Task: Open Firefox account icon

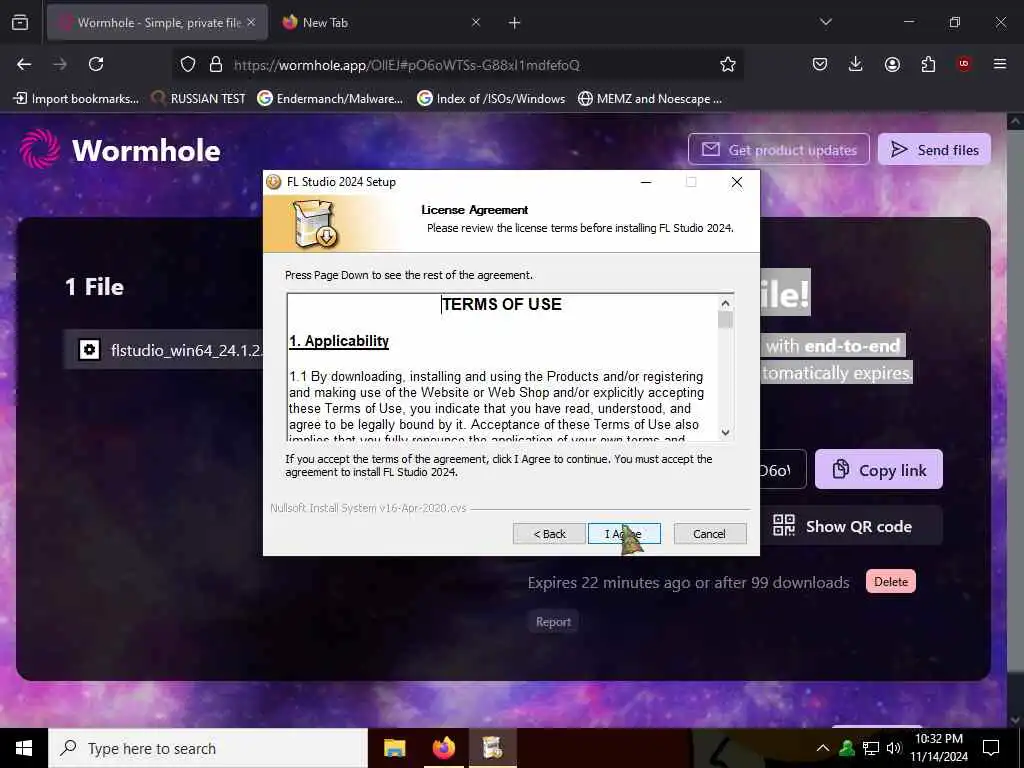Action: (892, 64)
